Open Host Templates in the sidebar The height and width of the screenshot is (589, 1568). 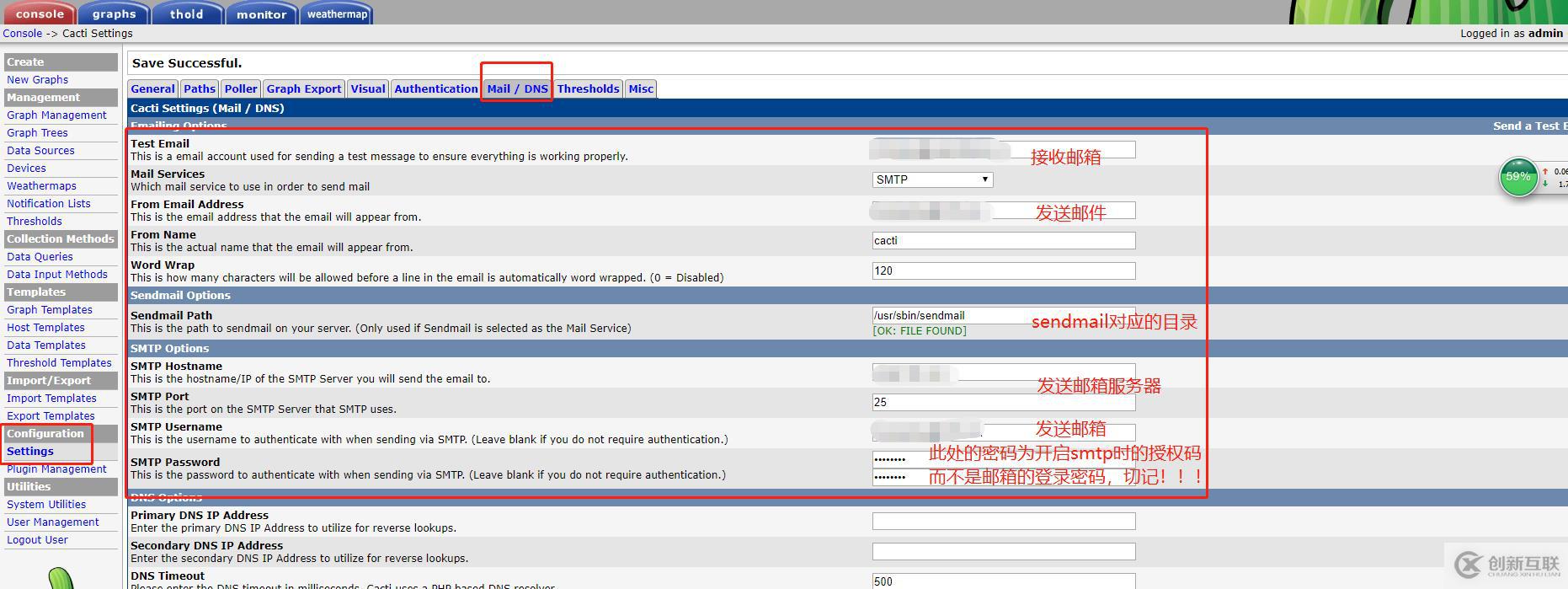[x=45, y=328]
